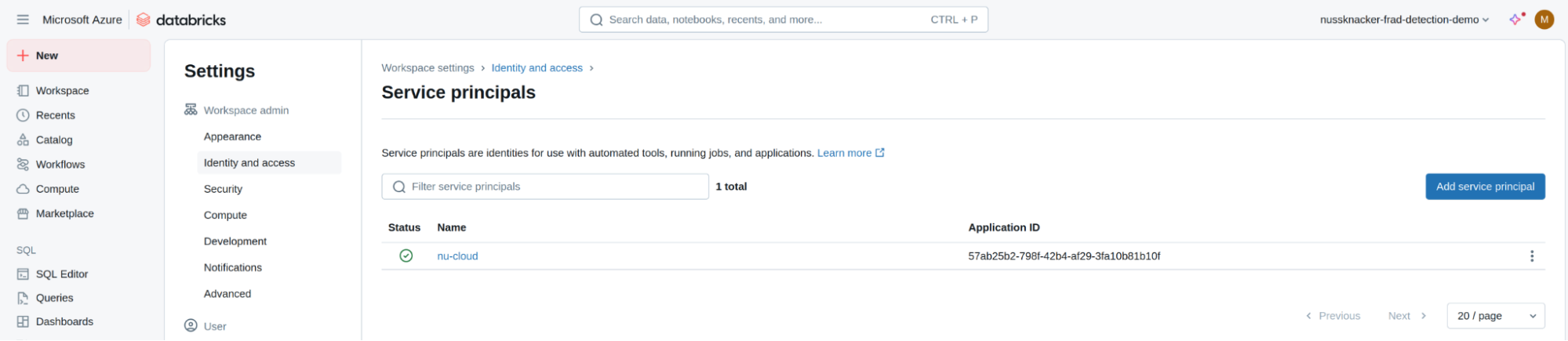
Task: Click the active status checkmark for nu-cloud
Action: [x=406, y=256]
